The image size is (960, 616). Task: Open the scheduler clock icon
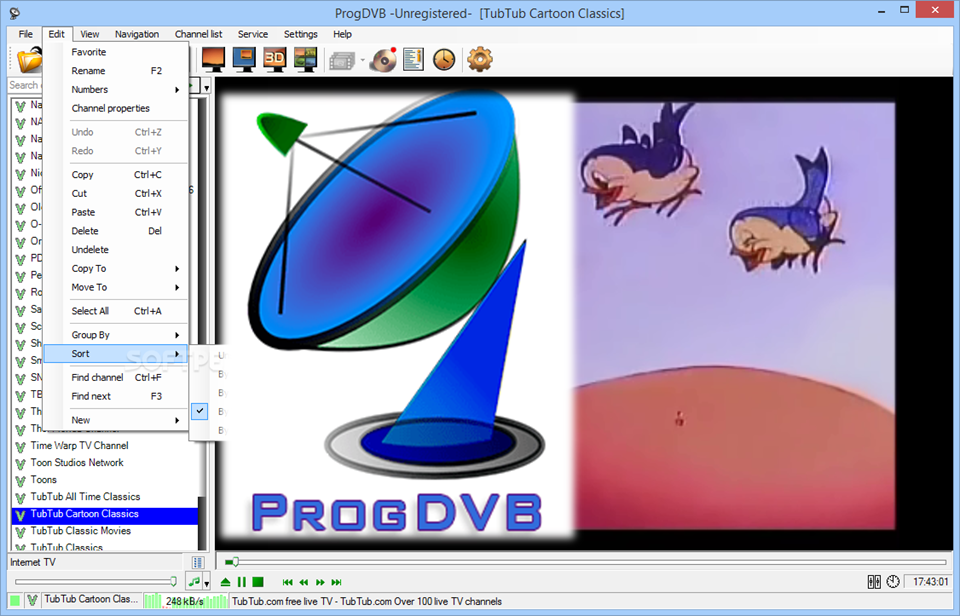click(x=444, y=59)
